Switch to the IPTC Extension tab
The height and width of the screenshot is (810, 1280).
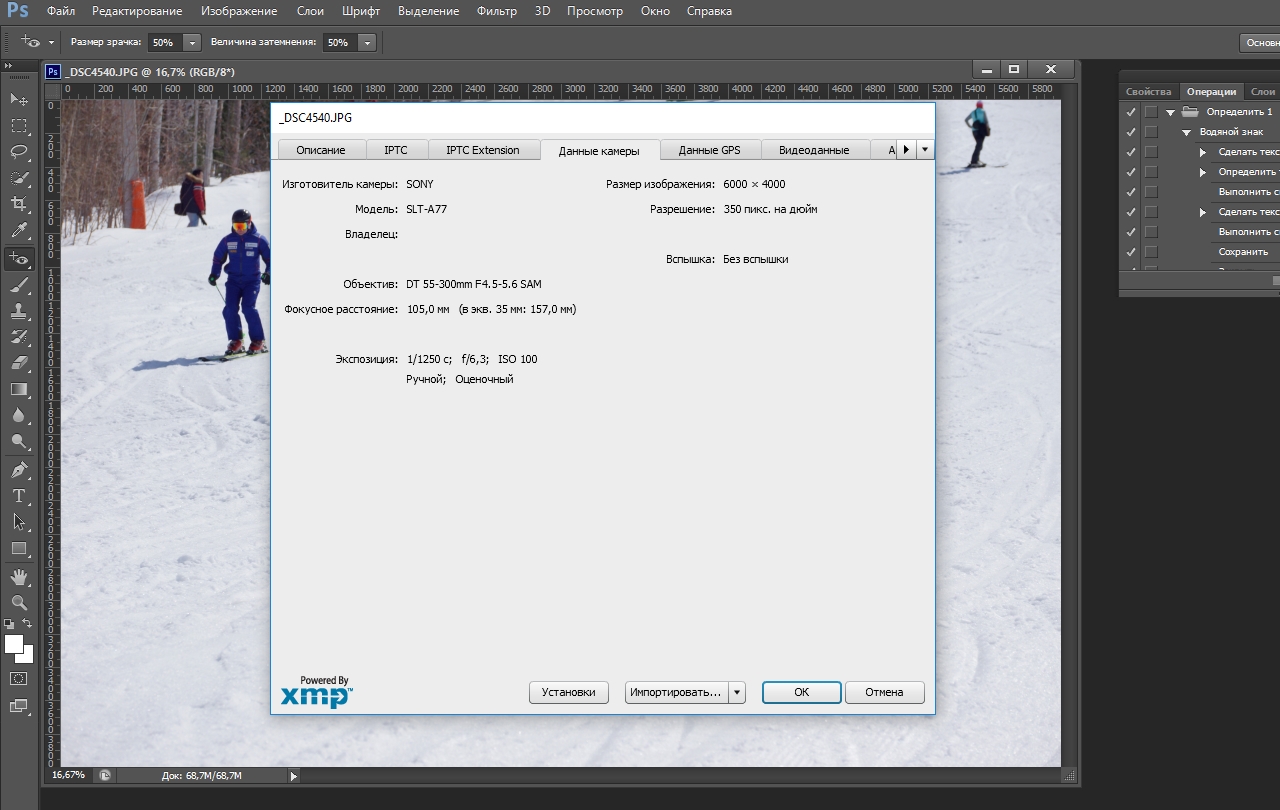point(483,150)
